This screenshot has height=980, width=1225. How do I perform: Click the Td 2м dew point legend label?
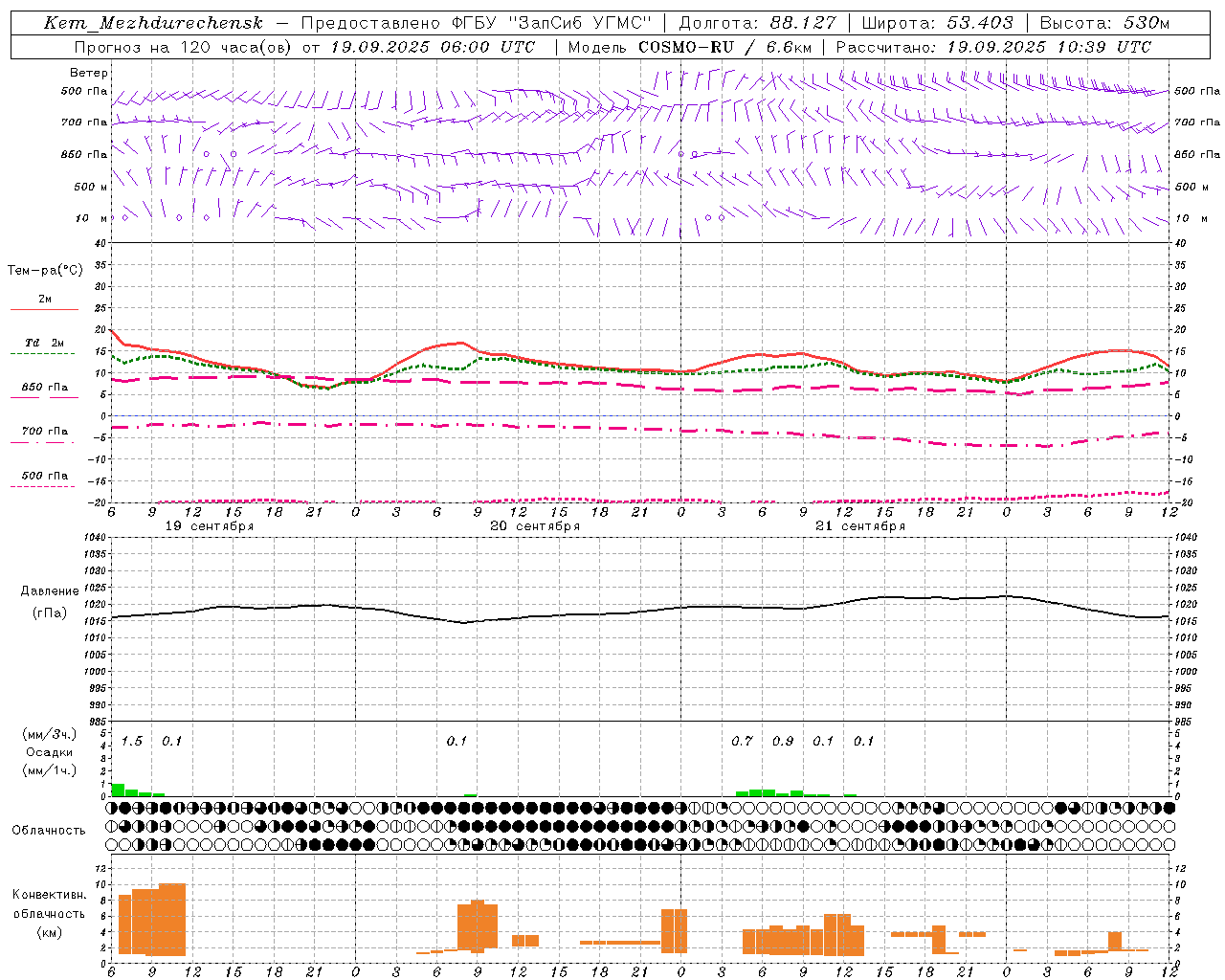[44, 343]
